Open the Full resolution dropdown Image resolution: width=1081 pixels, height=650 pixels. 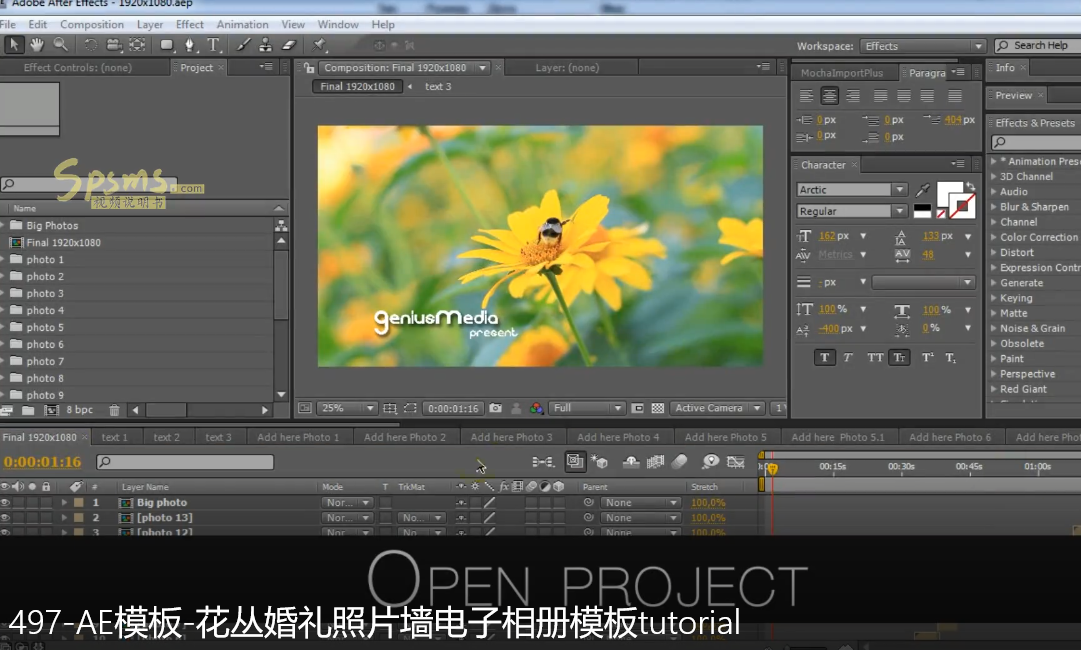click(x=586, y=408)
